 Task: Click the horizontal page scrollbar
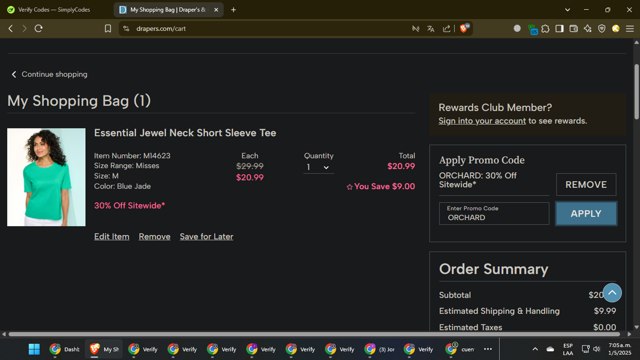314,334
